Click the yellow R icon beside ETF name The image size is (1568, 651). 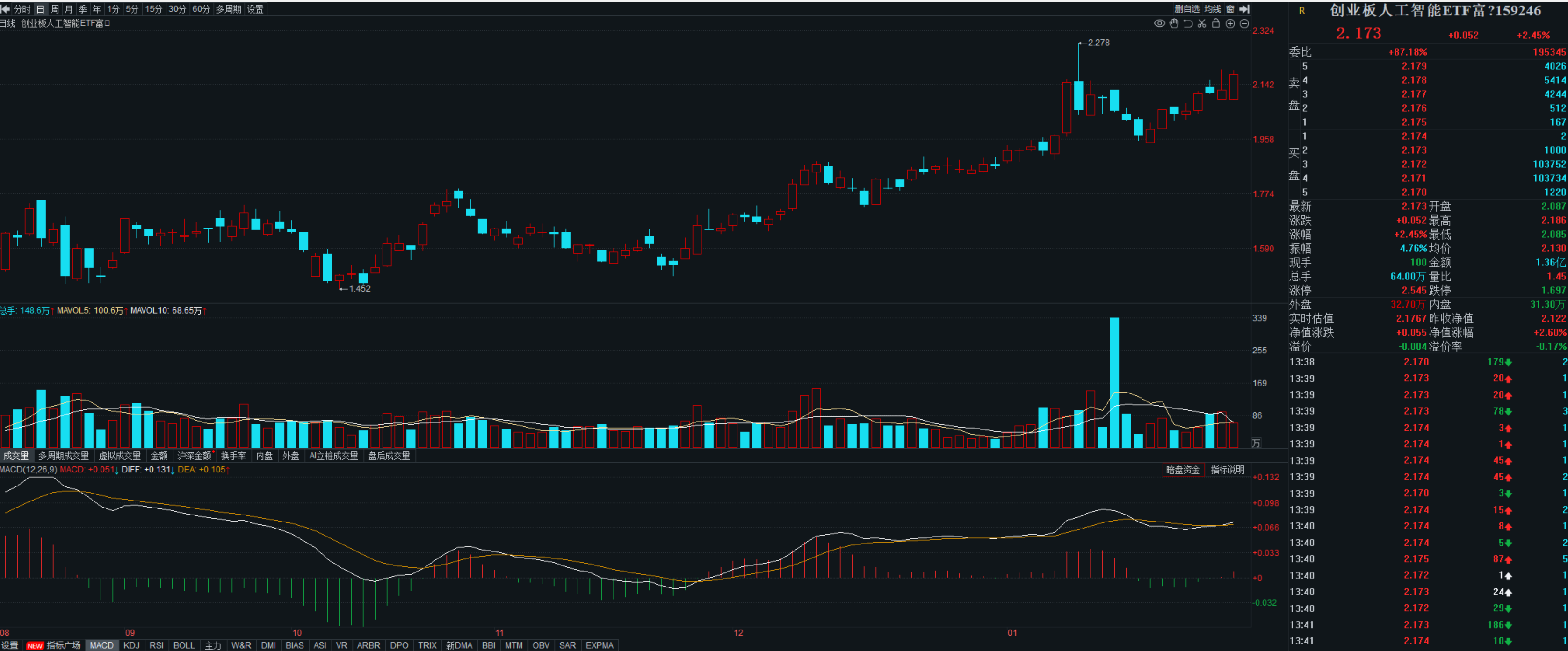tap(1301, 11)
